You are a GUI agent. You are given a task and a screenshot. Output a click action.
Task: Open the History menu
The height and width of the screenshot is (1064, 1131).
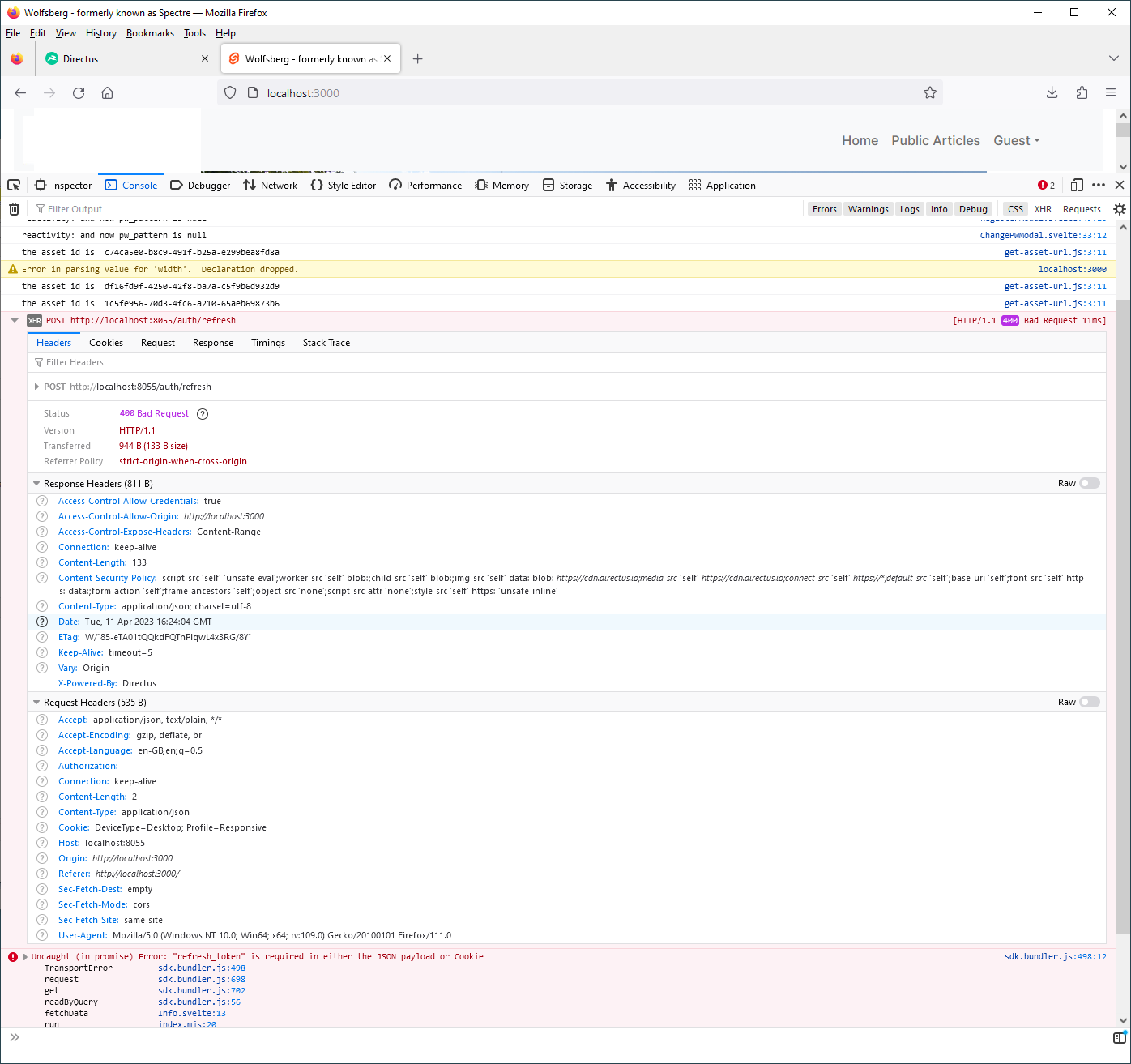click(100, 33)
